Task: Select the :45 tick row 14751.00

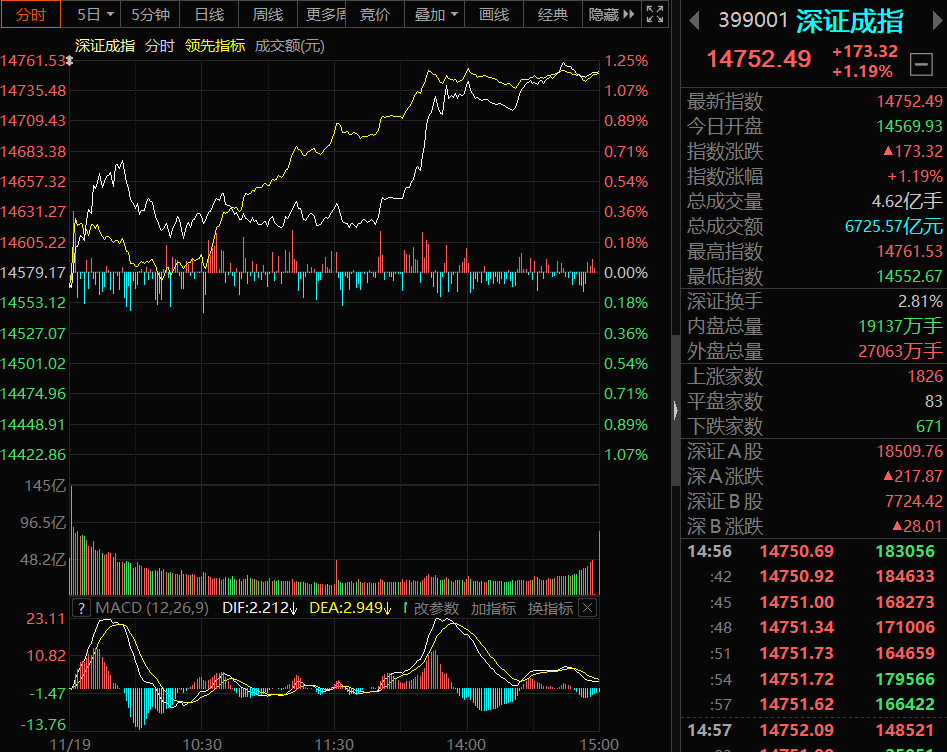Action: (811, 602)
